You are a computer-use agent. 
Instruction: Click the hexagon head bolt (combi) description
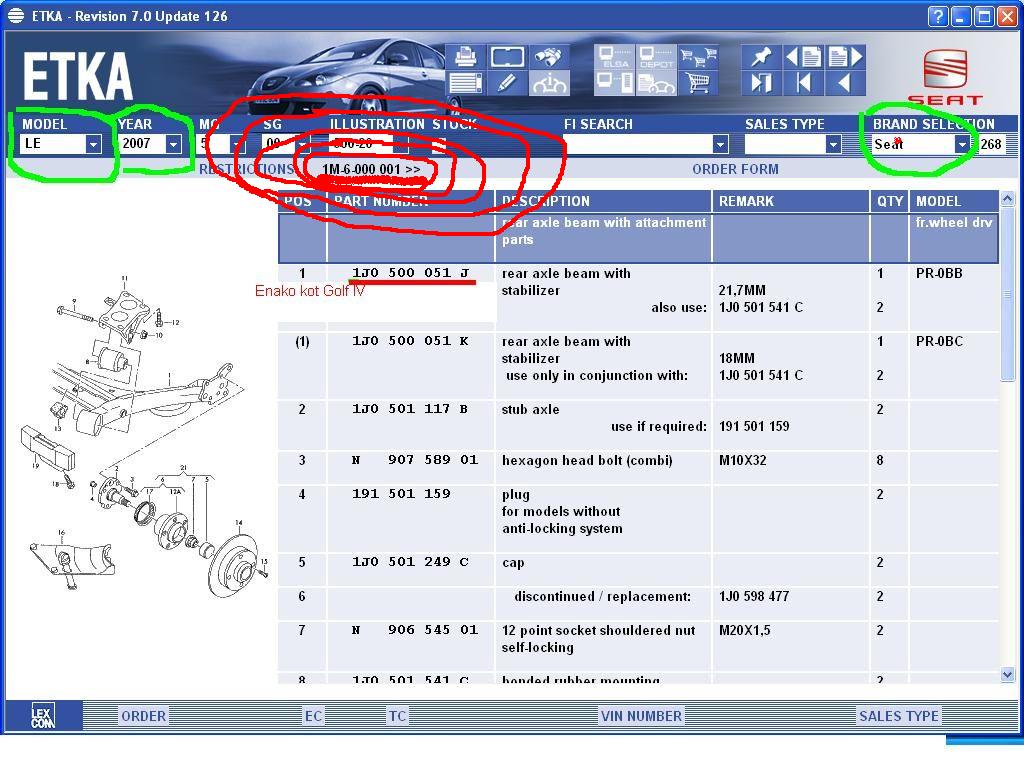[x=587, y=460]
